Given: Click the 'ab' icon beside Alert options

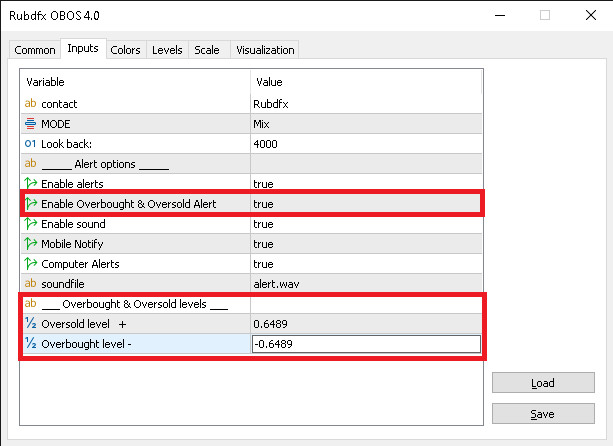Looking at the screenshot, I should pyautogui.click(x=30, y=163).
